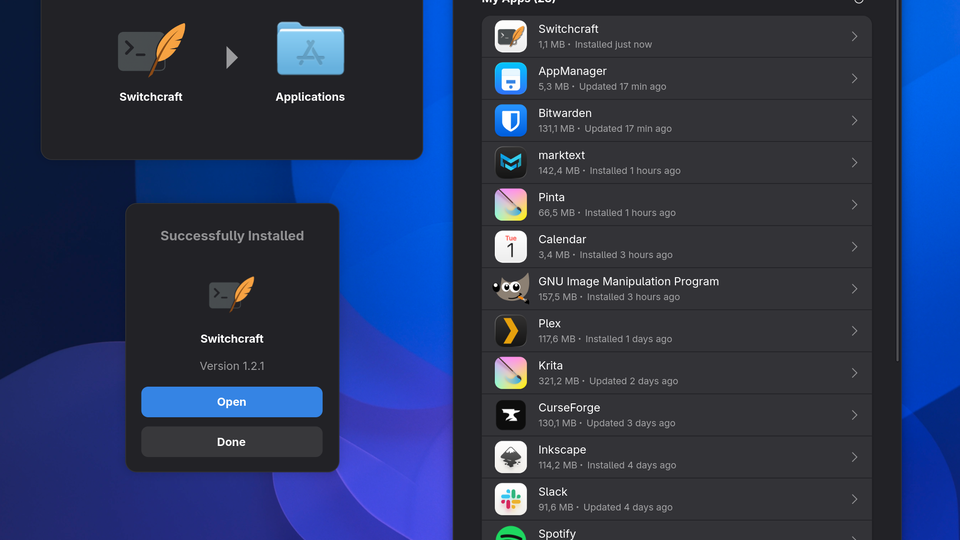
Task: Expand the CurseForge row chevron
Action: coord(854,415)
